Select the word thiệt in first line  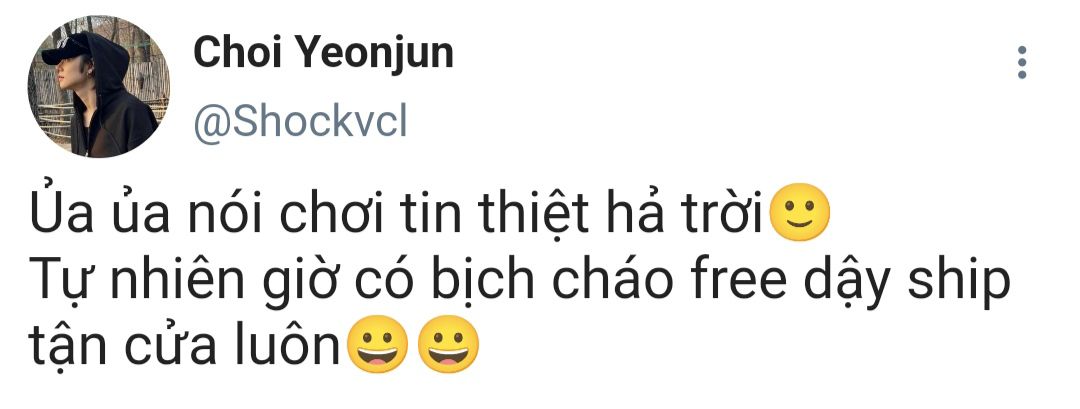[x=534, y=214]
